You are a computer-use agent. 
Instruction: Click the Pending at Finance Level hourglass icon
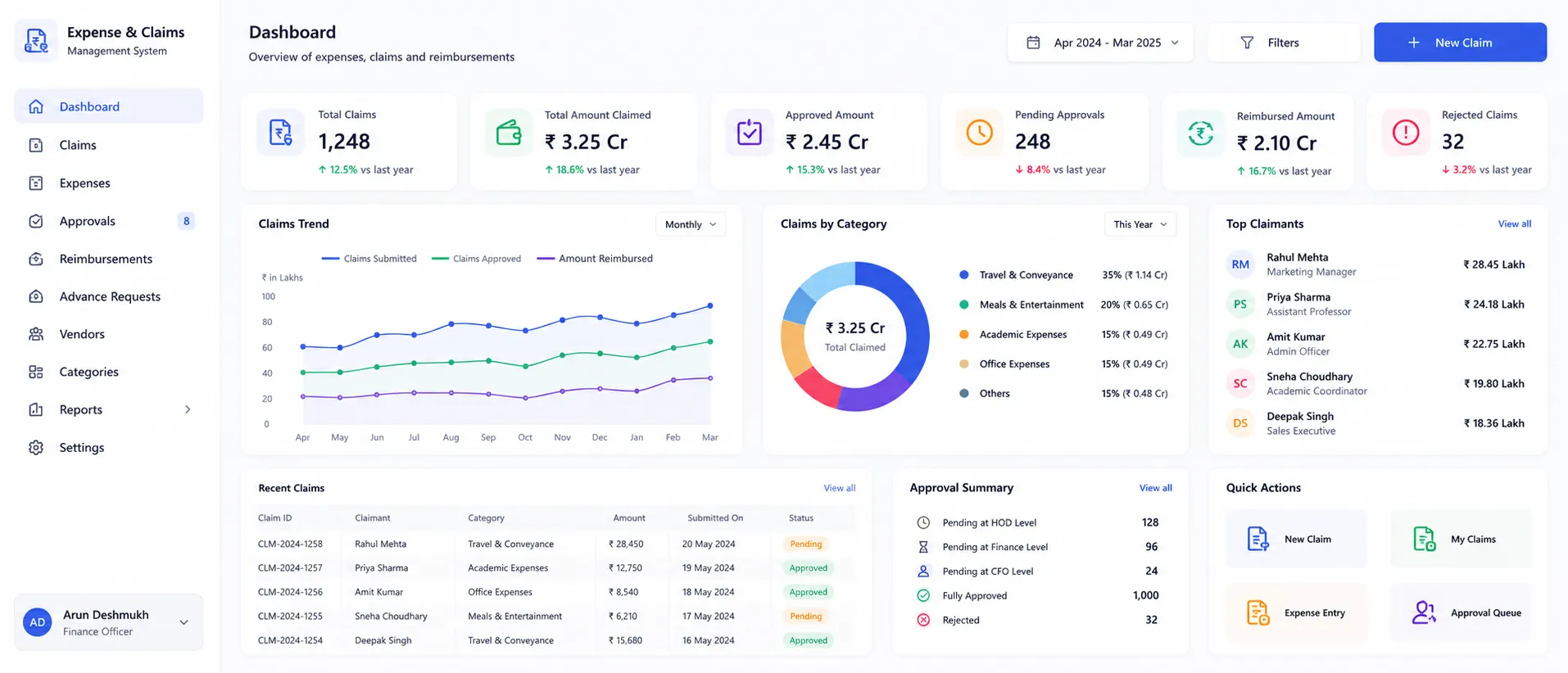point(923,547)
